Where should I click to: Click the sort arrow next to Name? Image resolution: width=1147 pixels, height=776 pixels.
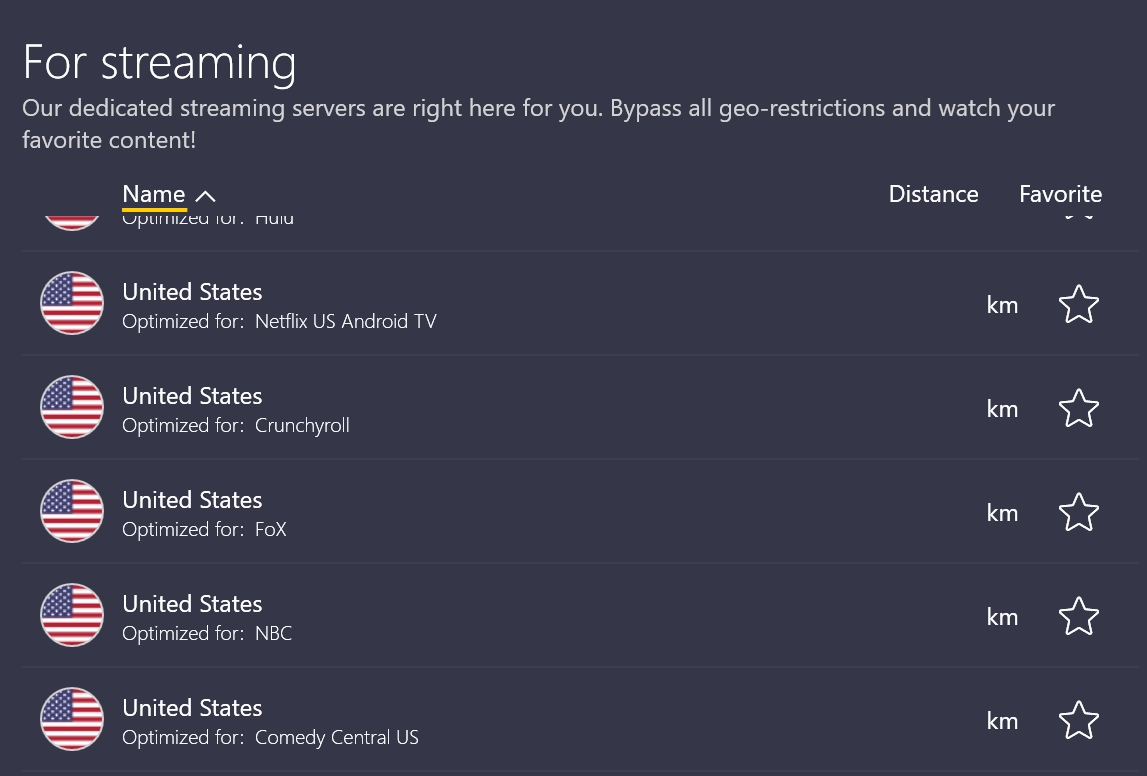click(x=205, y=195)
